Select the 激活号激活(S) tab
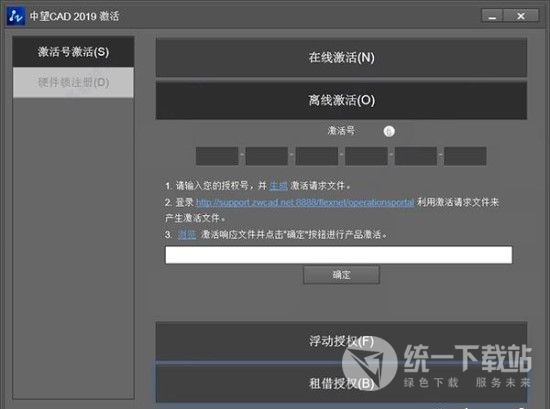 (x=73, y=52)
